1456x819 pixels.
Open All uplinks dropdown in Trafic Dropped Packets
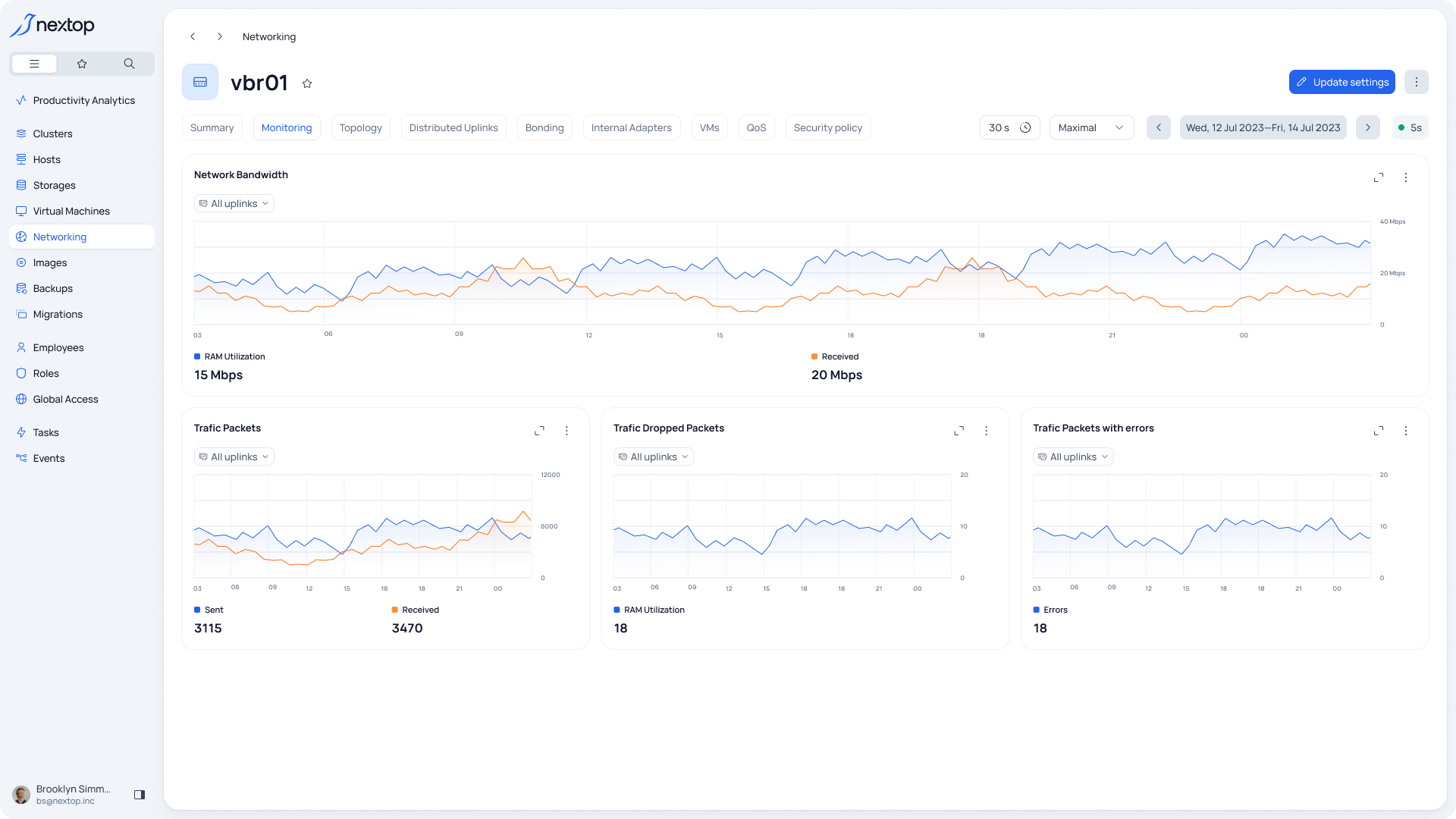[654, 457]
